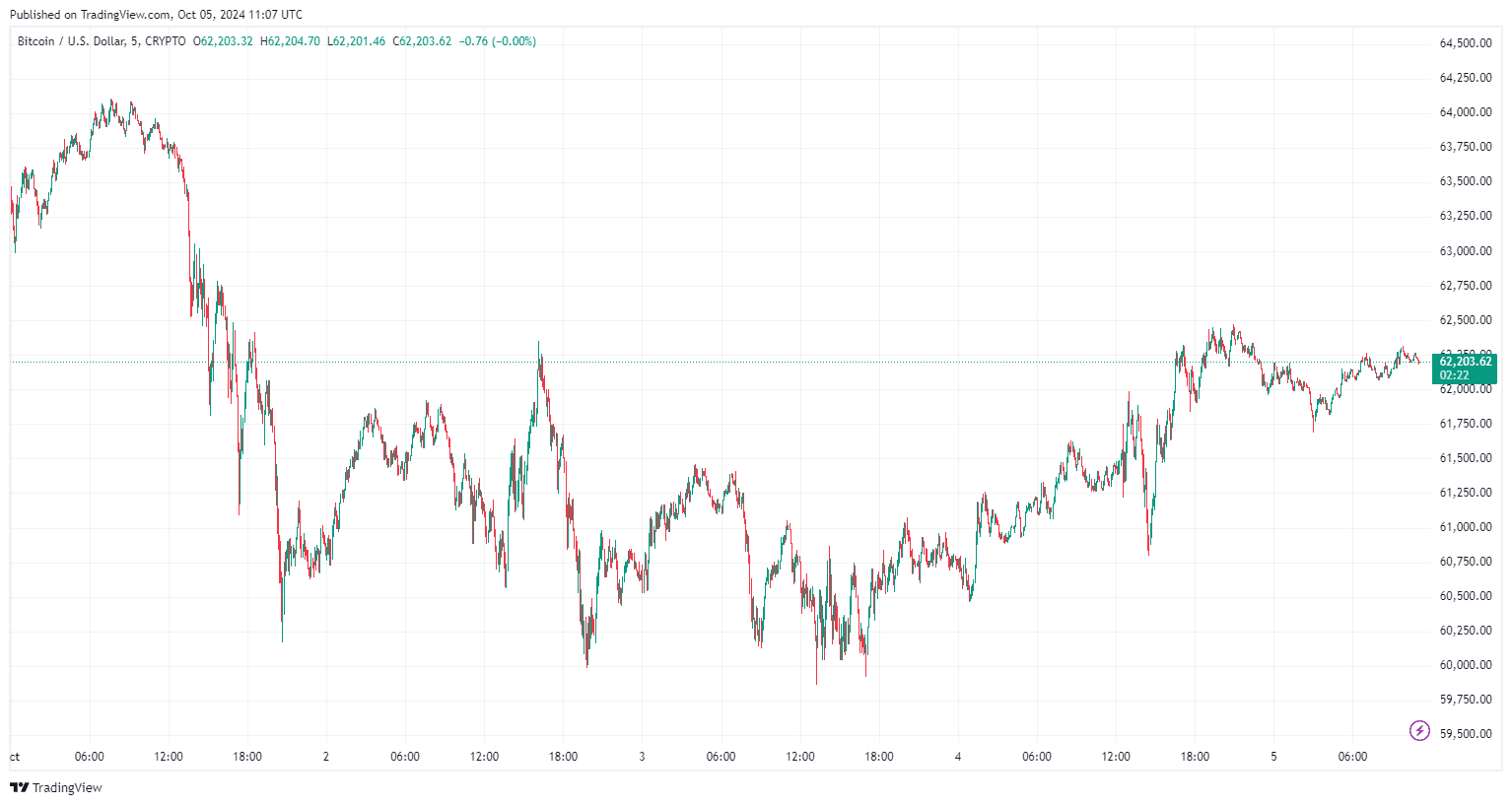
Task: Click the 59,750.00 price axis label
Action: pyautogui.click(x=1465, y=700)
